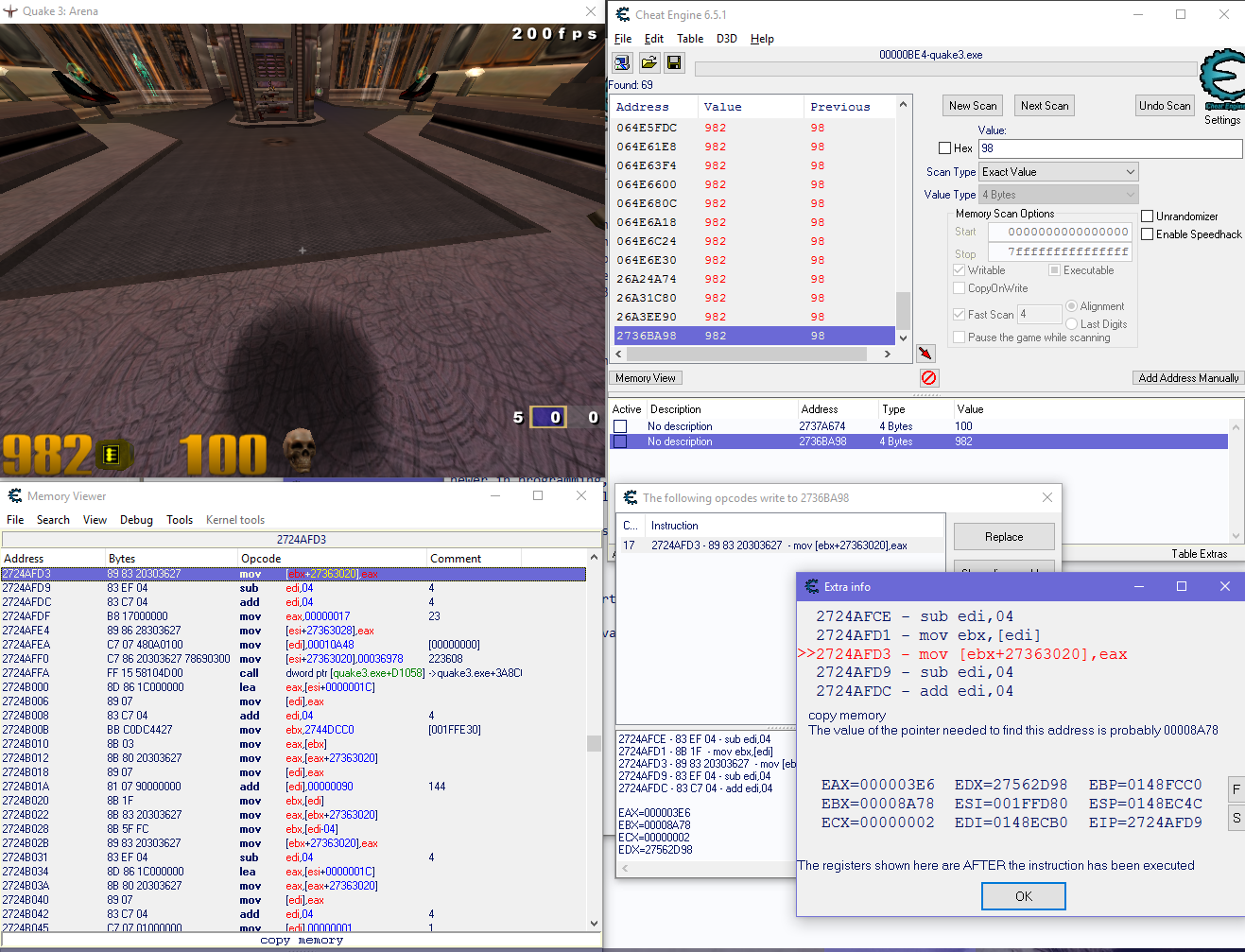Click Quake 3 Arena window icon

click(x=11, y=11)
